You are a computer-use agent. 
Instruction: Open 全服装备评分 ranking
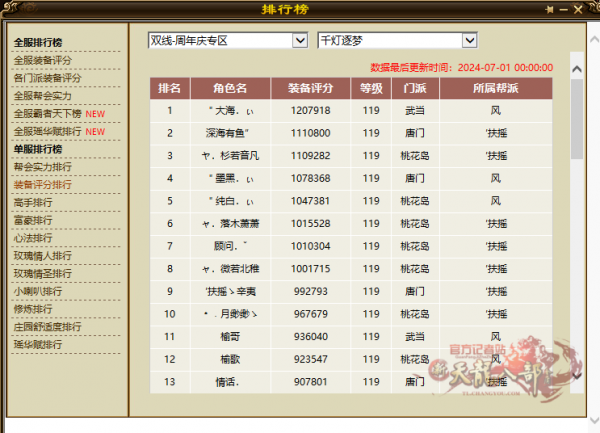(x=42, y=60)
